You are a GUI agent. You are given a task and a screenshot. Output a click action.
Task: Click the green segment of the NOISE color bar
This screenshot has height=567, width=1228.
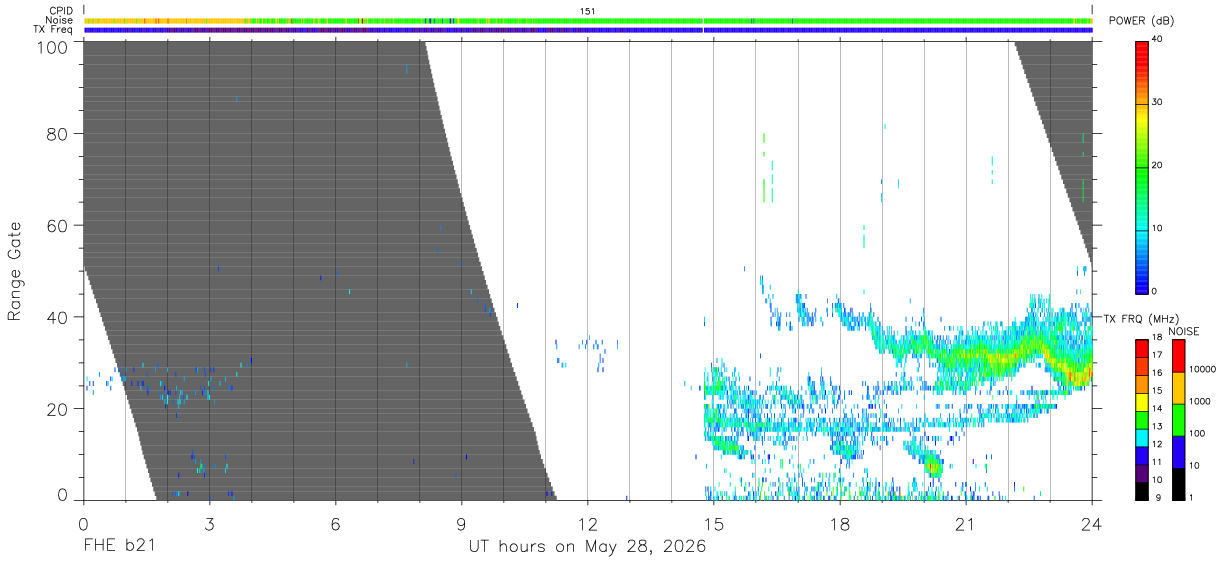1178,419
